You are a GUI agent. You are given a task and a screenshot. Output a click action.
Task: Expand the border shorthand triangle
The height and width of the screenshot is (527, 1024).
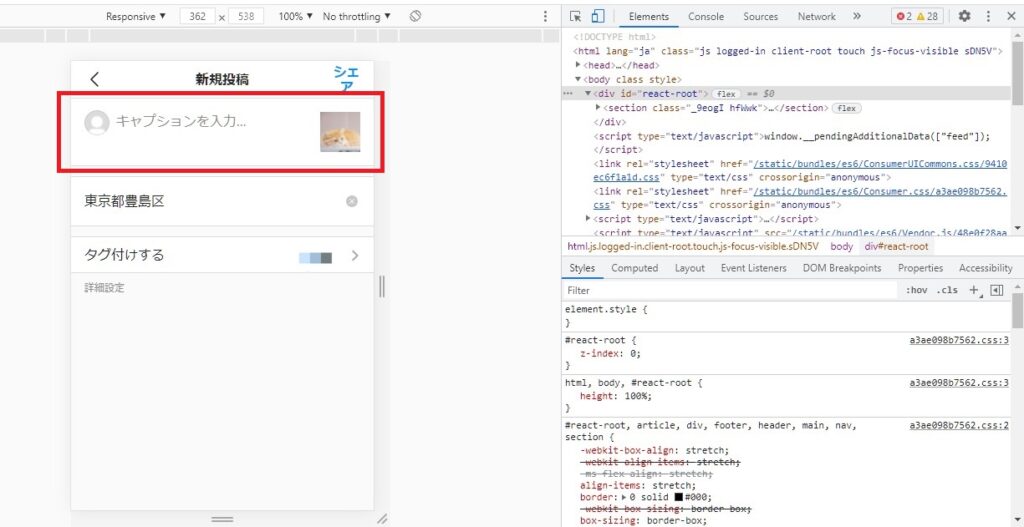[x=624, y=497]
